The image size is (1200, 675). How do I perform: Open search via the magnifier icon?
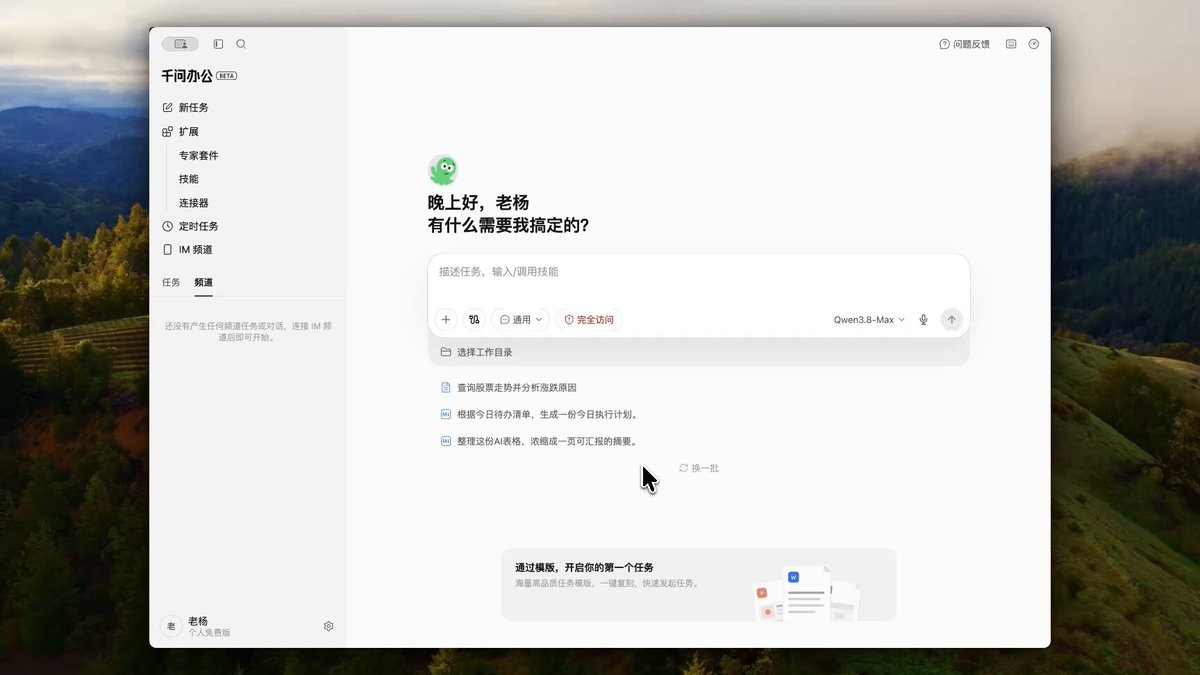(x=241, y=44)
